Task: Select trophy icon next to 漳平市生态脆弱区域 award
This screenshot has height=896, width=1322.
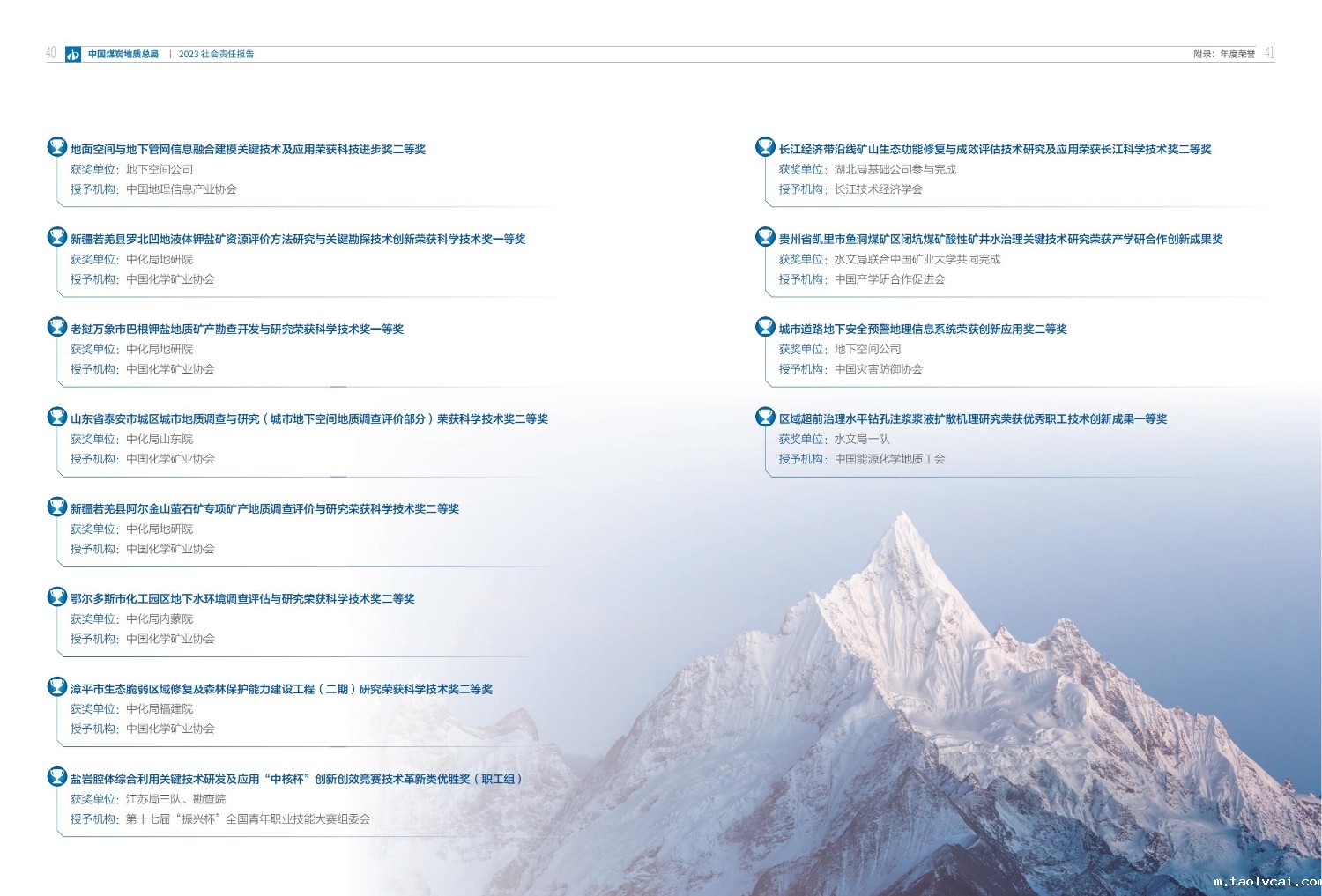Action: click(57, 687)
